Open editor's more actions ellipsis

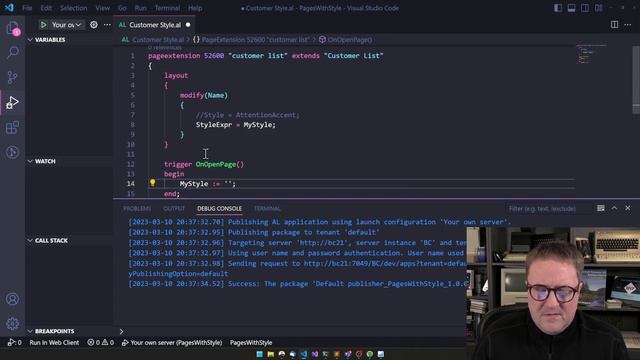click(628, 25)
